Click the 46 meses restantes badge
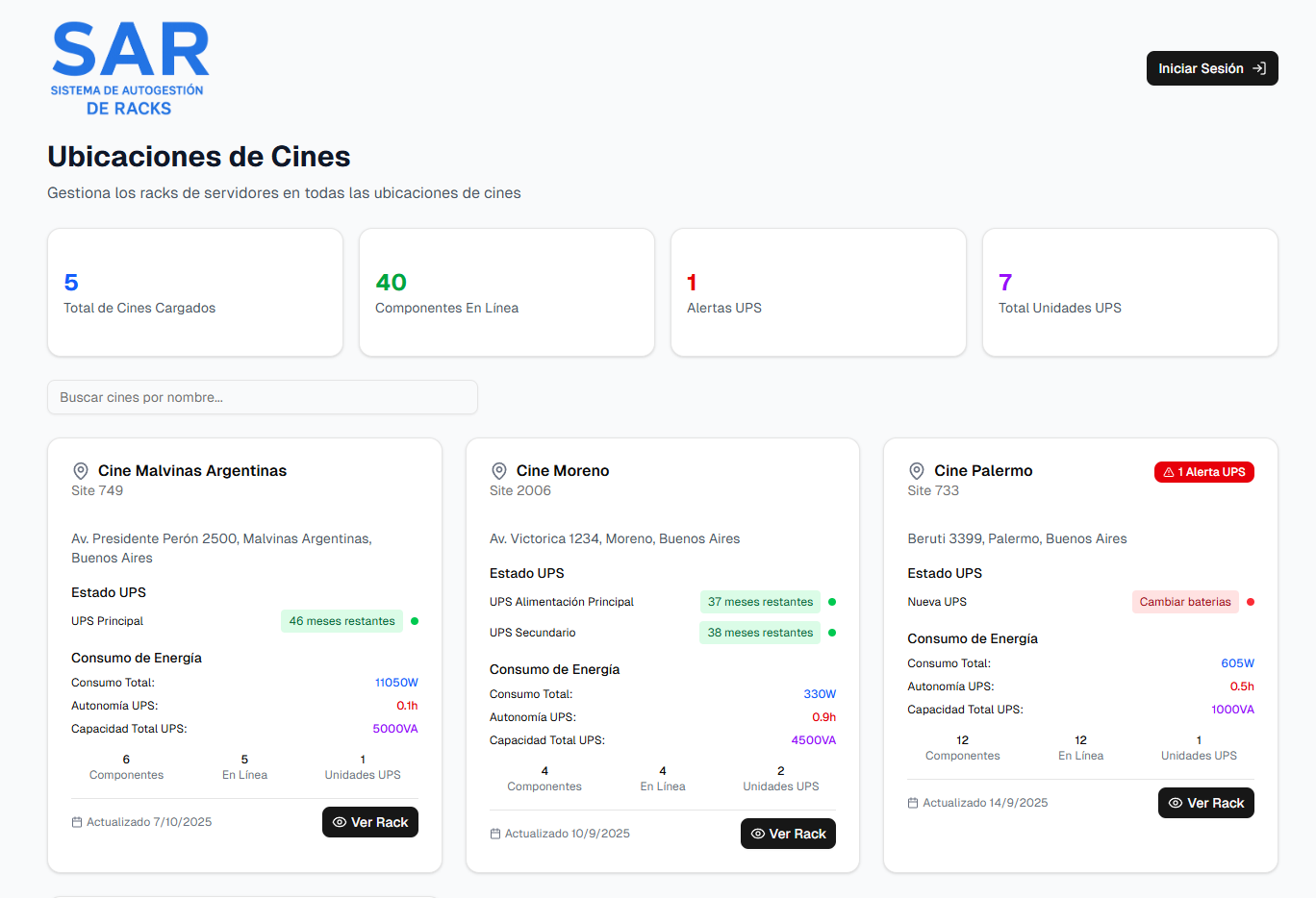This screenshot has height=898, width=1316. tap(342, 621)
